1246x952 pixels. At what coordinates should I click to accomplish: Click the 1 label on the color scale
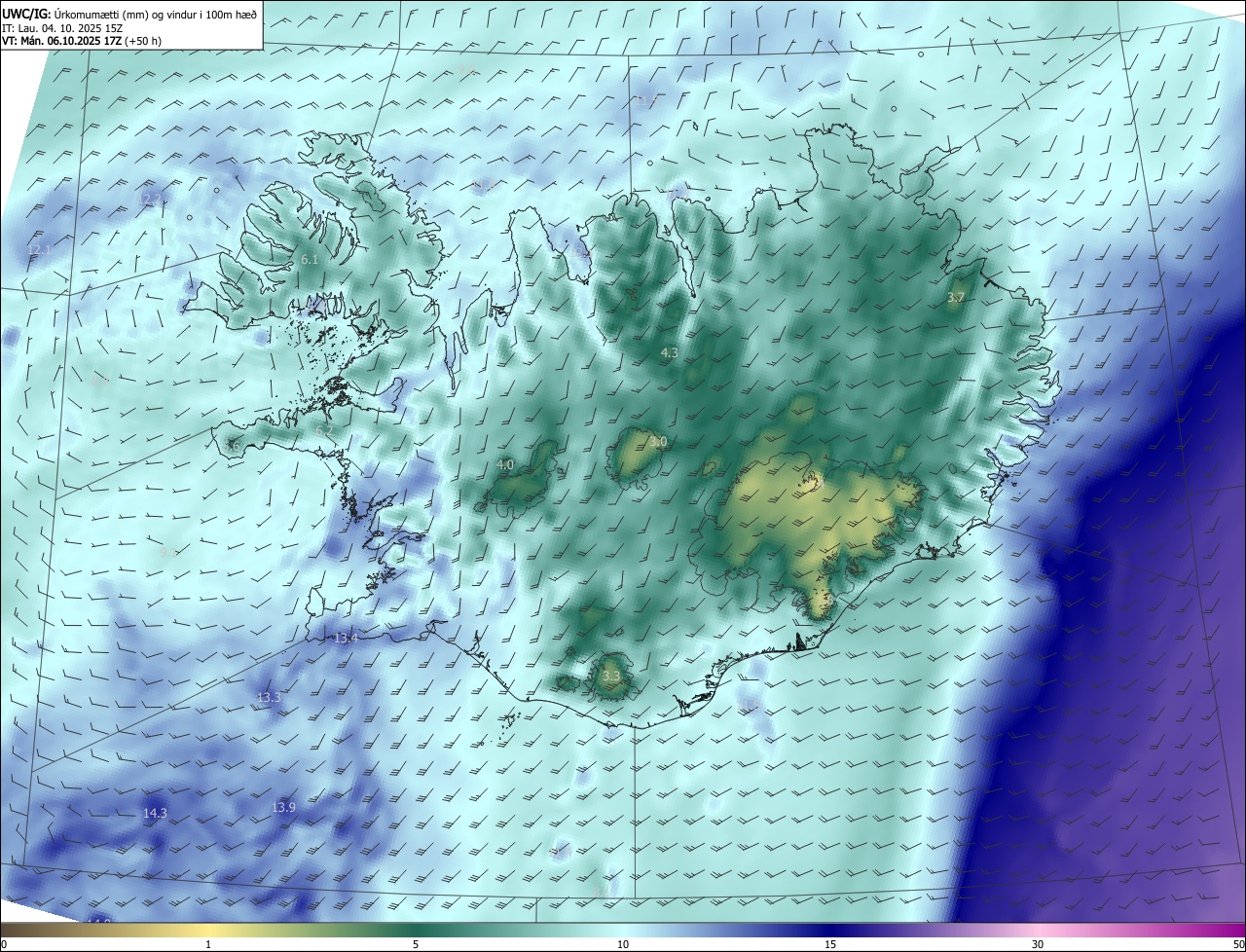208,944
